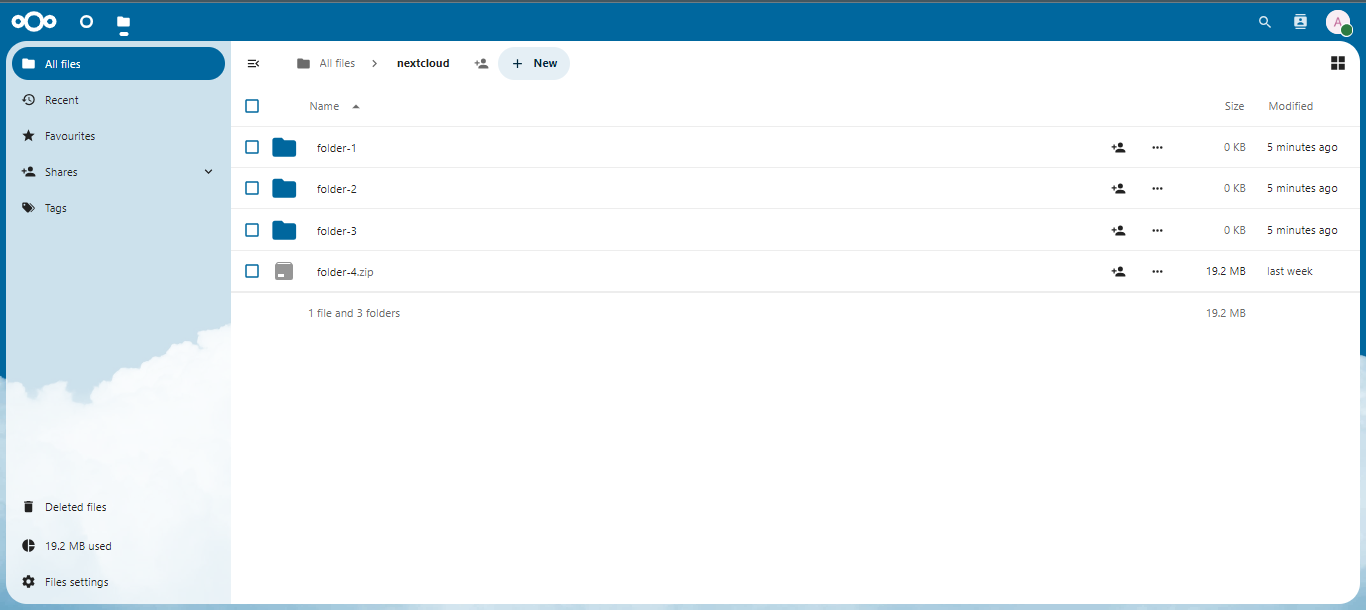Screen dimensions: 1366x610
Task: Open the search magnifier icon
Action: click(x=1265, y=21)
